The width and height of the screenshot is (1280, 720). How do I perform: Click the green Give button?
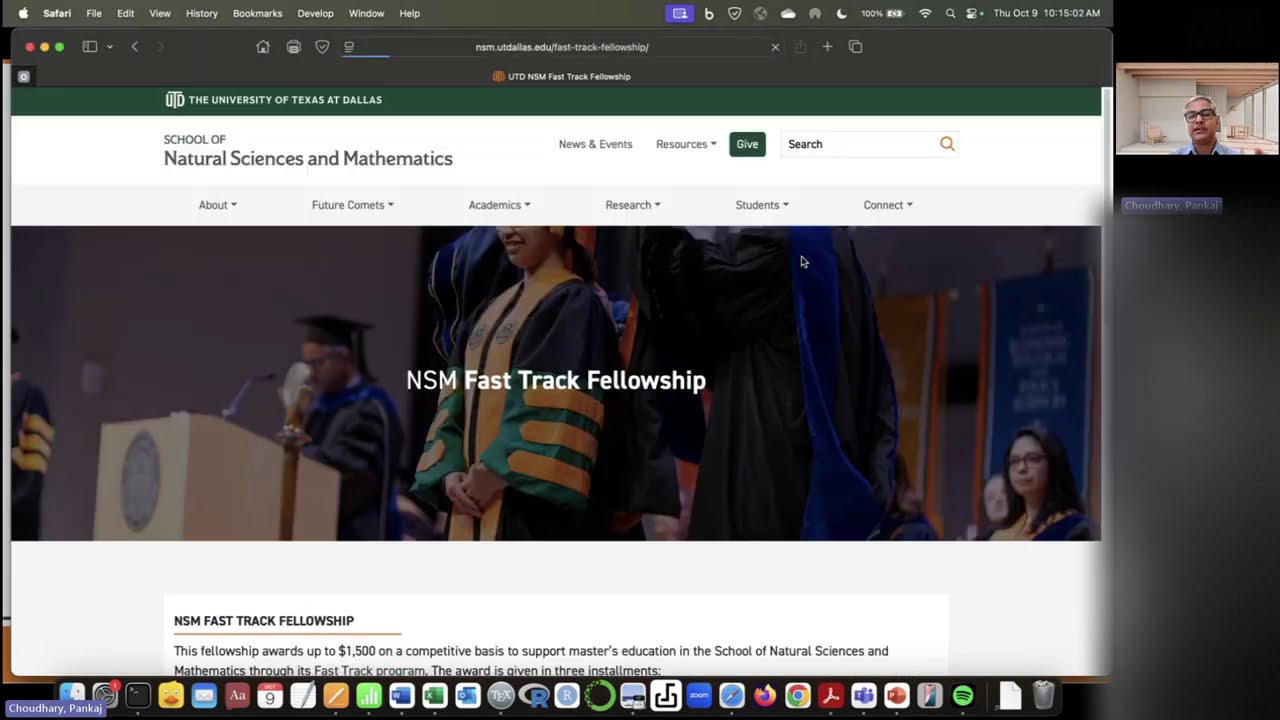747,144
